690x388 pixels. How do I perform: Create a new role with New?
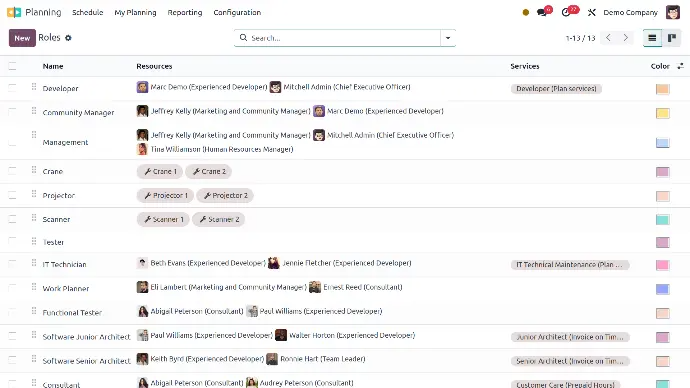(22, 38)
